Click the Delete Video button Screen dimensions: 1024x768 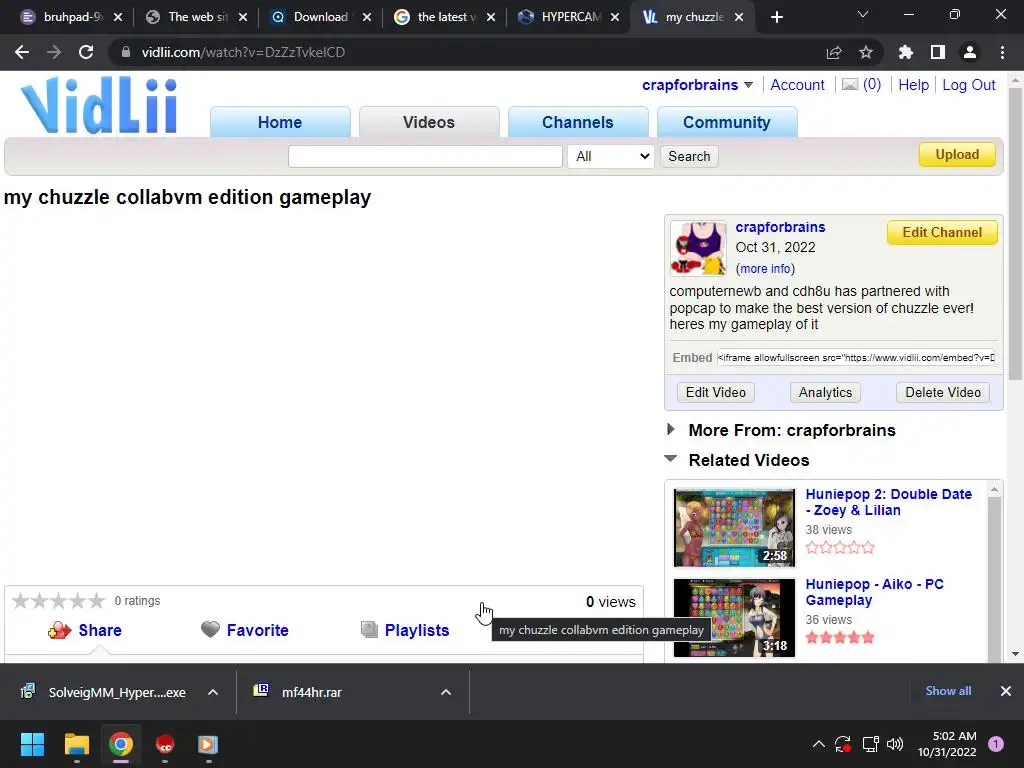pyautogui.click(x=943, y=392)
